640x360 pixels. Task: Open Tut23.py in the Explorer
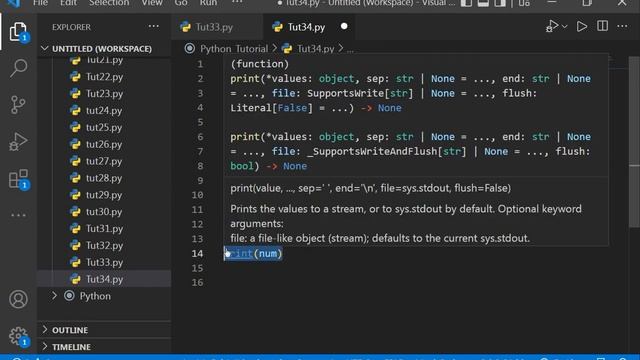104,93
